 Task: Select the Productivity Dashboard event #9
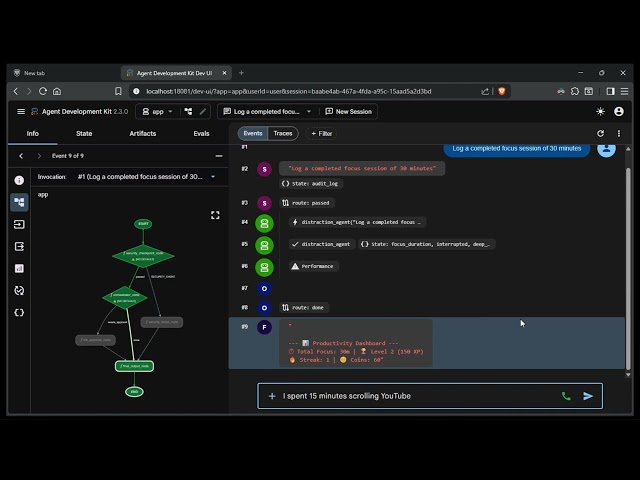pyautogui.click(x=427, y=343)
